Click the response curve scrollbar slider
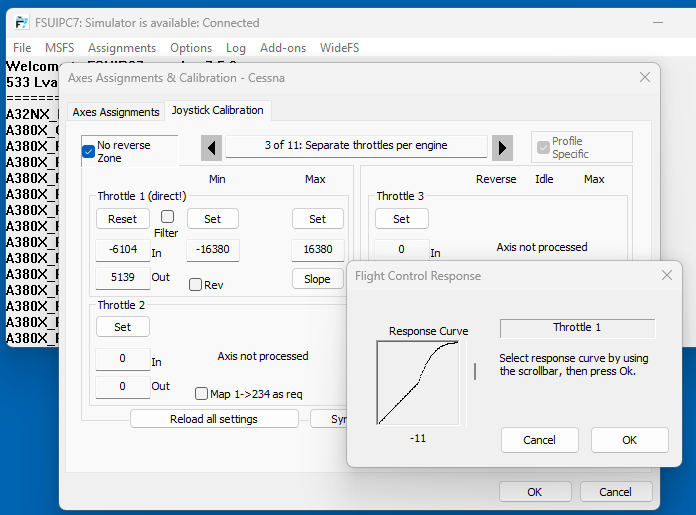Screen dimensions: 696x515 click(x=475, y=371)
